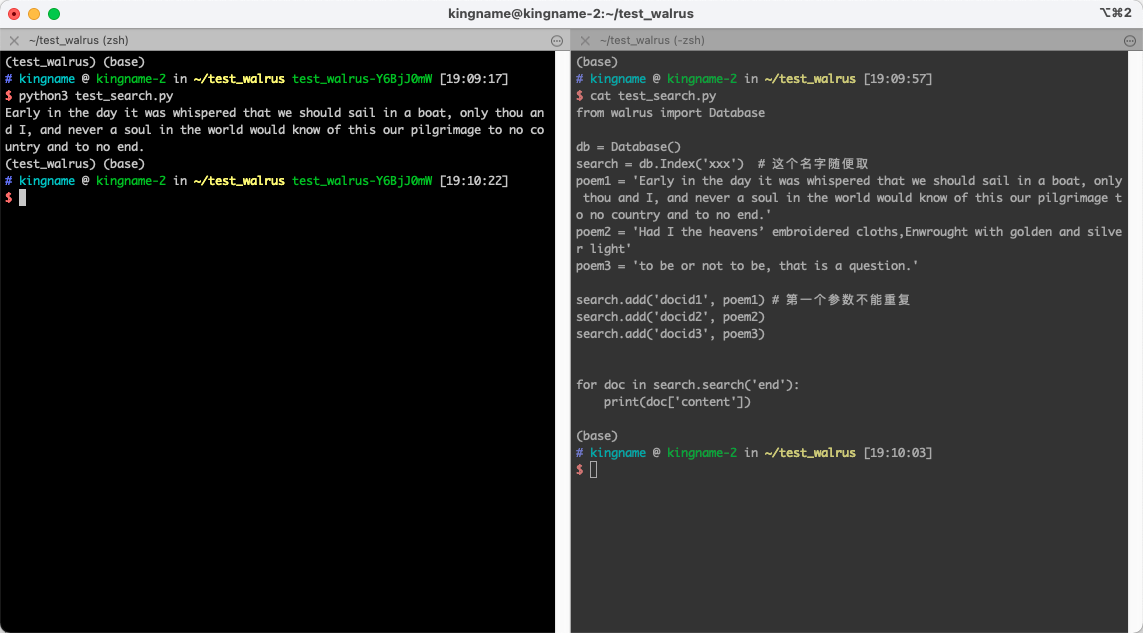Click 'untry and to no end.' output line
The image size is (1143, 633).
(x=74, y=147)
